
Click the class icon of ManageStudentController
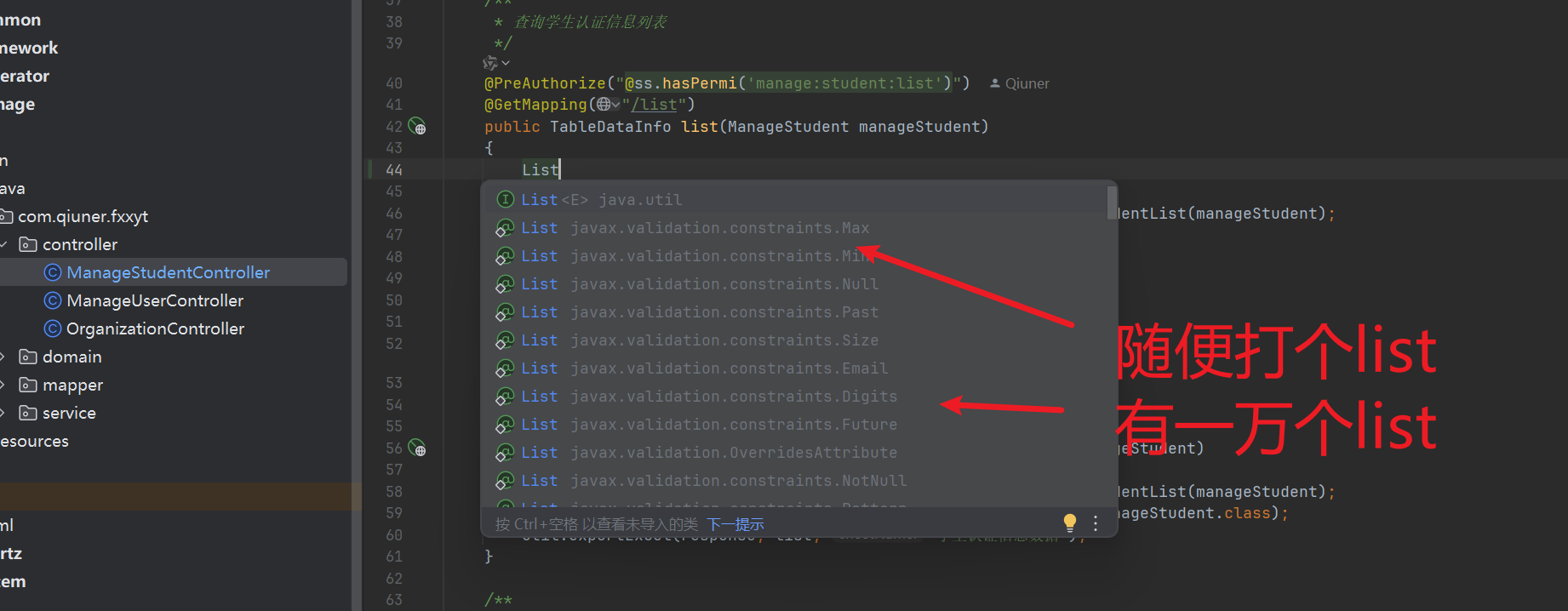tap(53, 272)
